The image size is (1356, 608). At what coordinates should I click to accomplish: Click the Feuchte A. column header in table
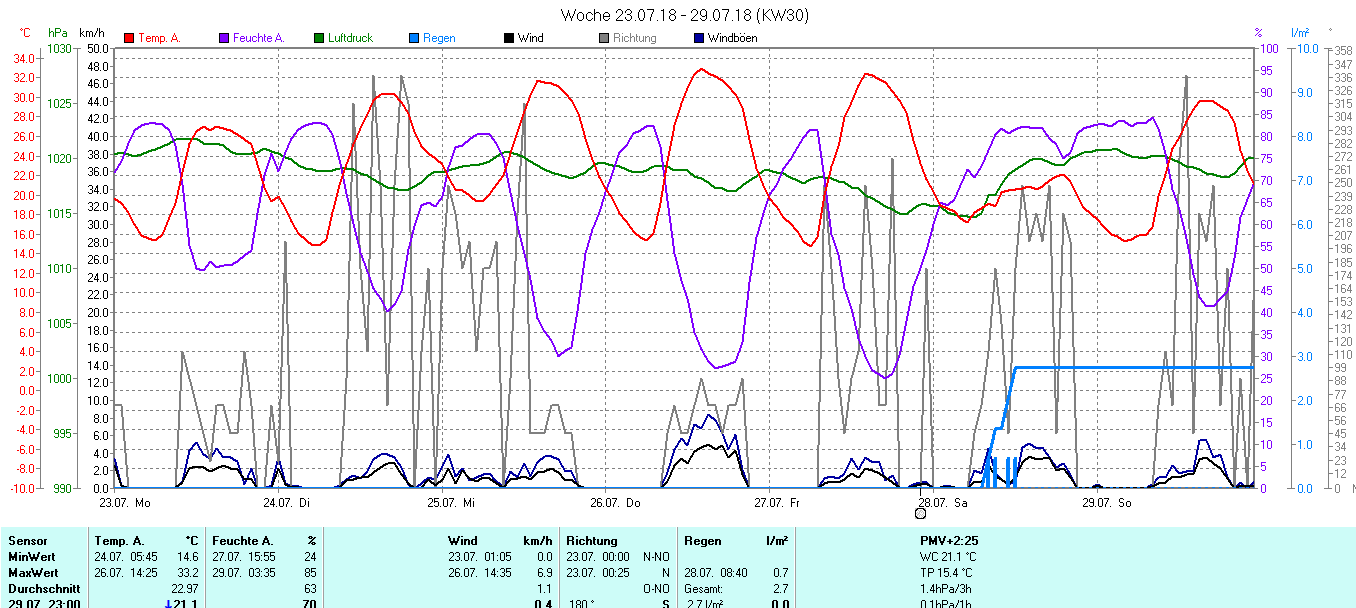(x=239, y=541)
